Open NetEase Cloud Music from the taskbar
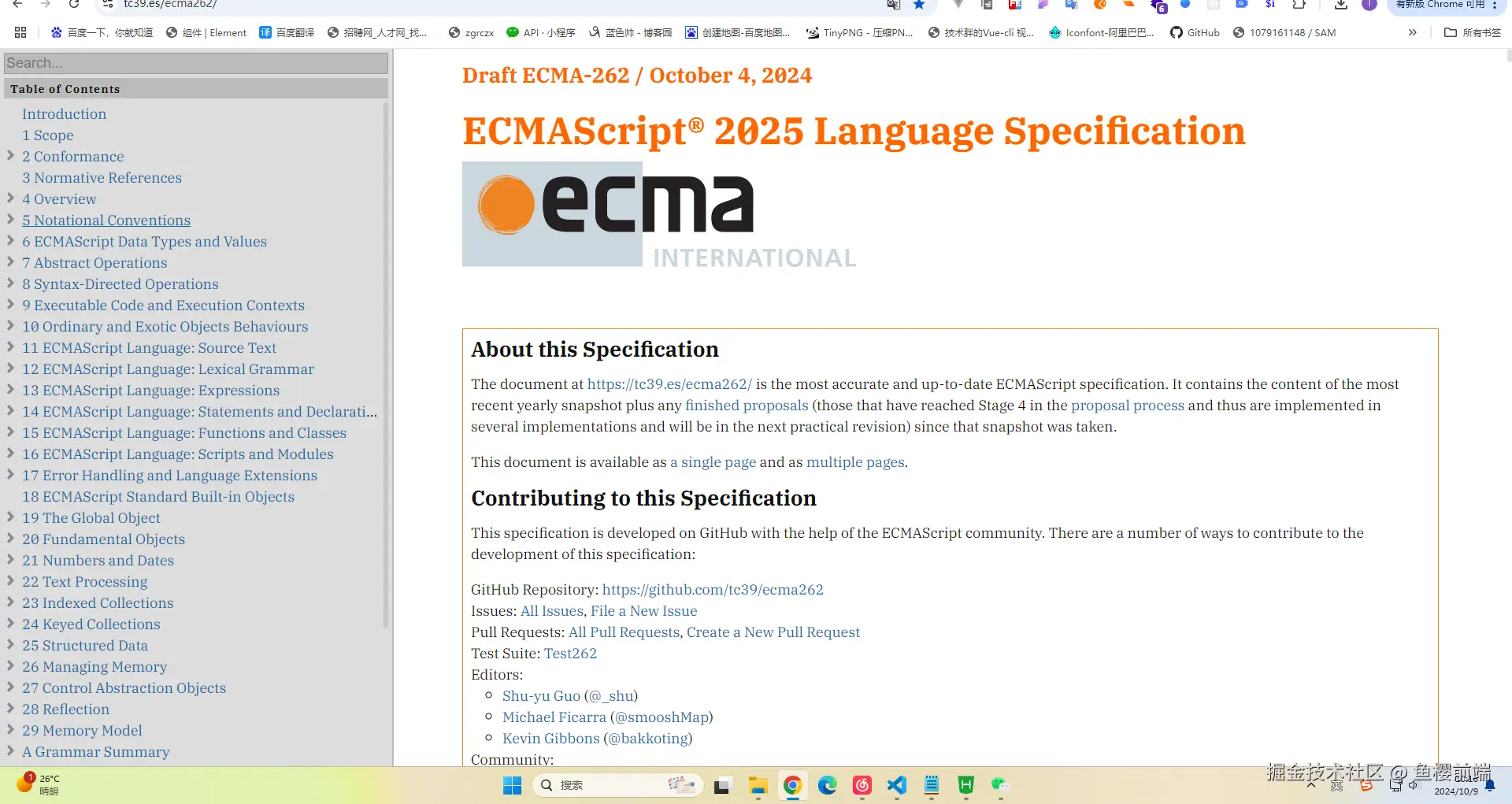1512x804 pixels. (x=862, y=785)
